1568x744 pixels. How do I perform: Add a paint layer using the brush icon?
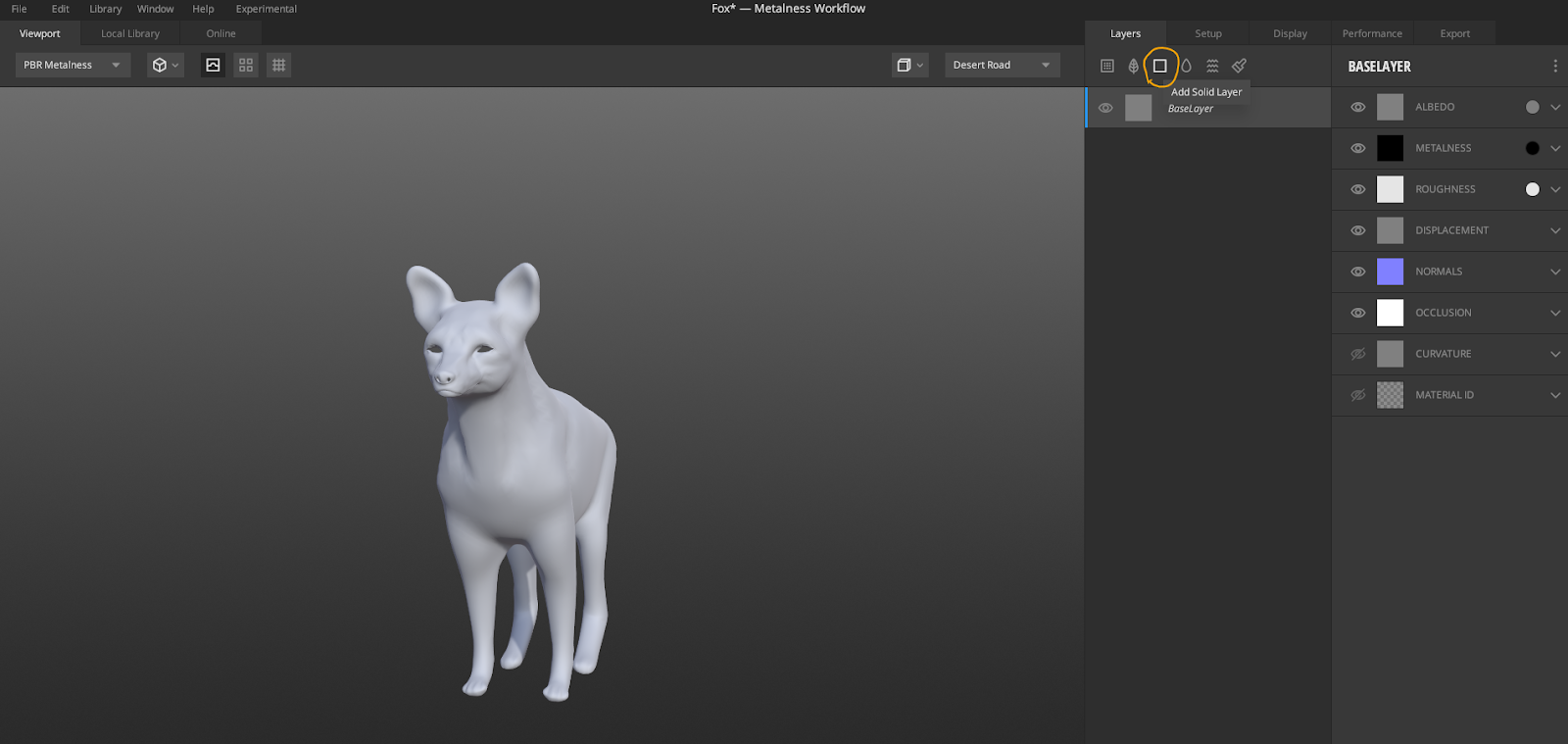click(x=1239, y=66)
